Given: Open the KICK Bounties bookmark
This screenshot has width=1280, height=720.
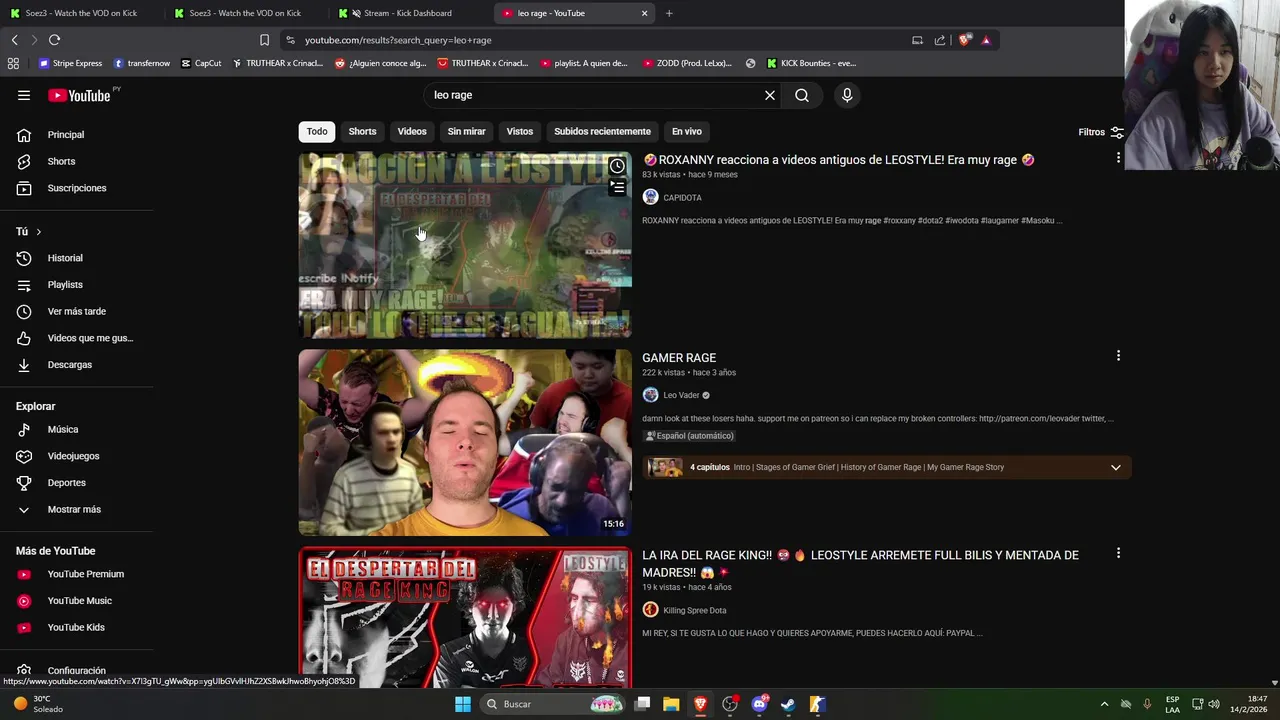Looking at the screenshot, I should pos(811,63).
